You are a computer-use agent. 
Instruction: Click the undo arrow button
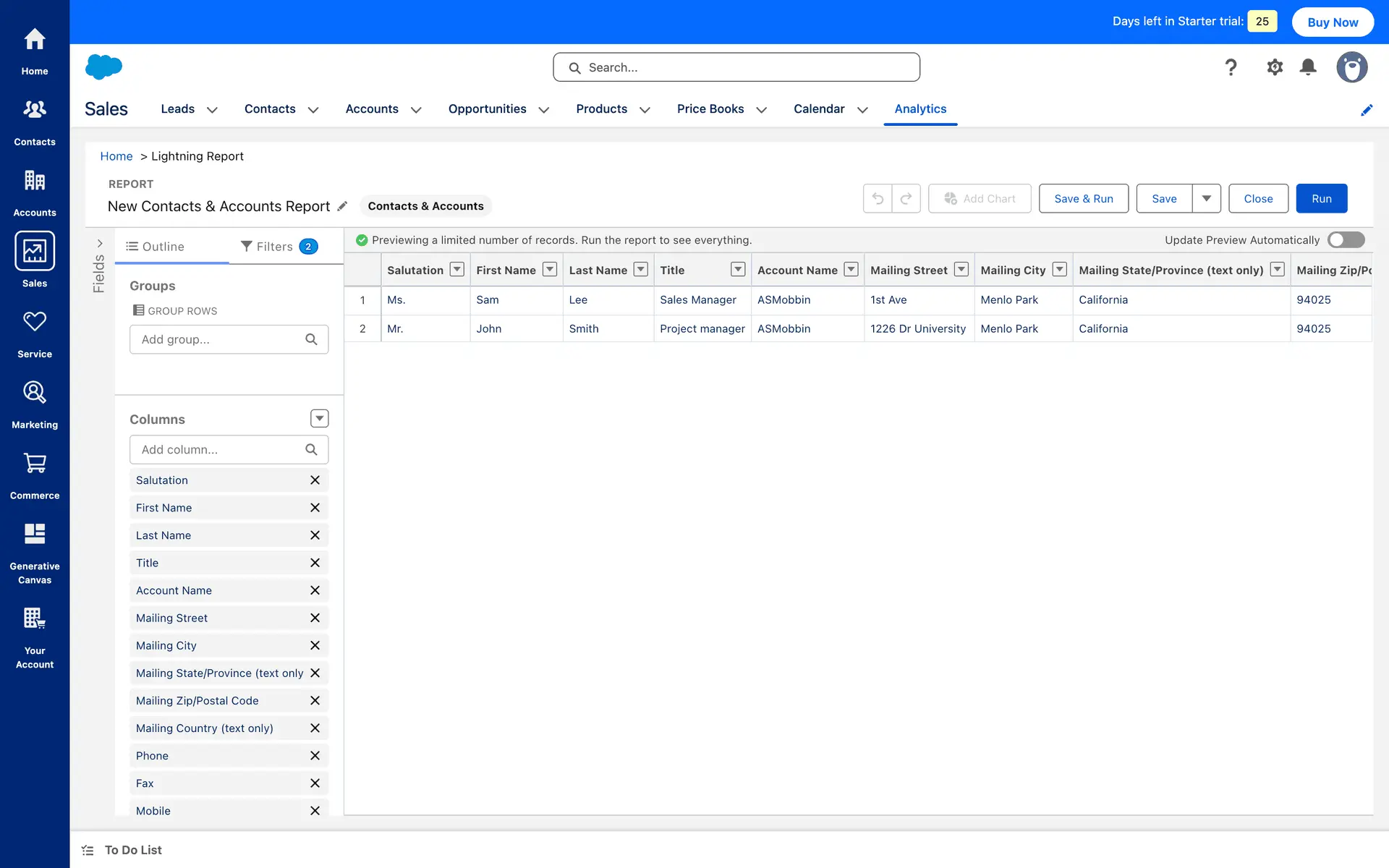click(878, 198)
